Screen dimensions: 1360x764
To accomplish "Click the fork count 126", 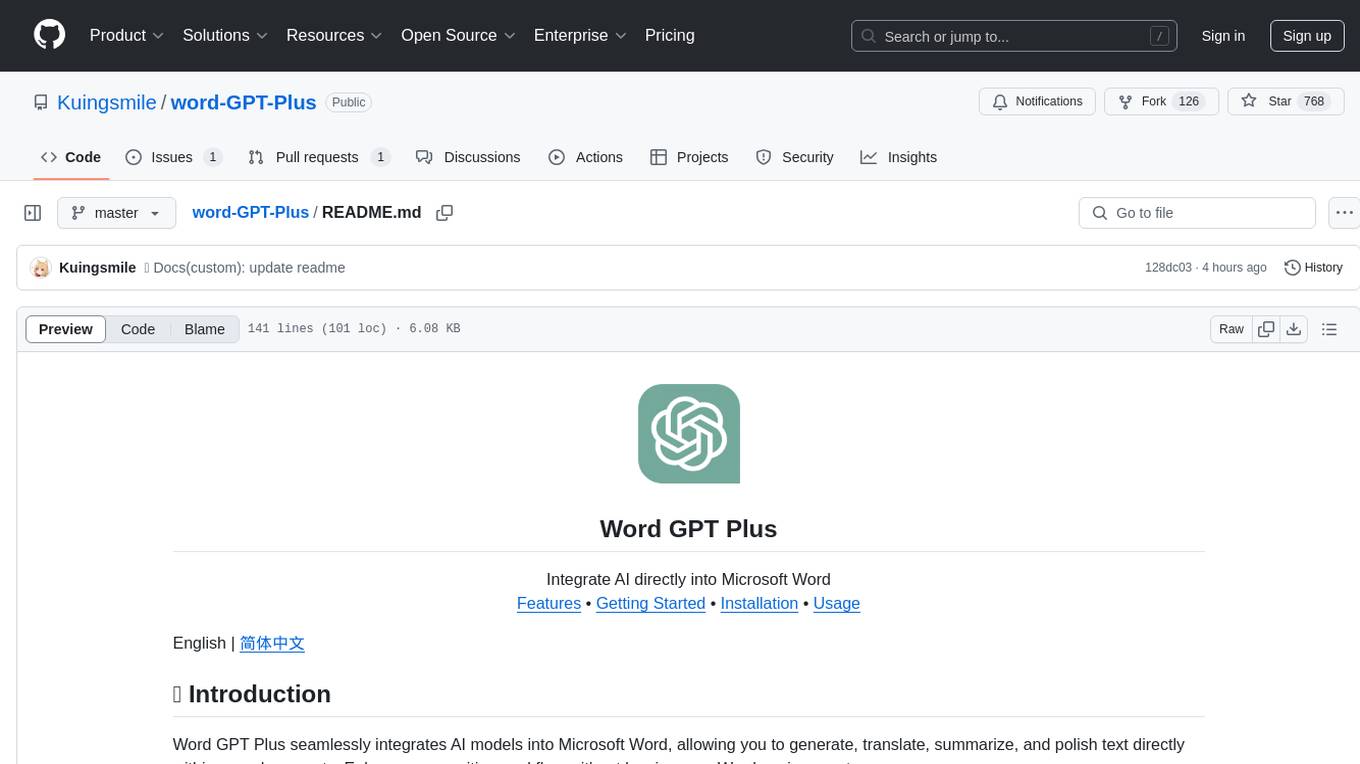I will [x=1189, y=101].
